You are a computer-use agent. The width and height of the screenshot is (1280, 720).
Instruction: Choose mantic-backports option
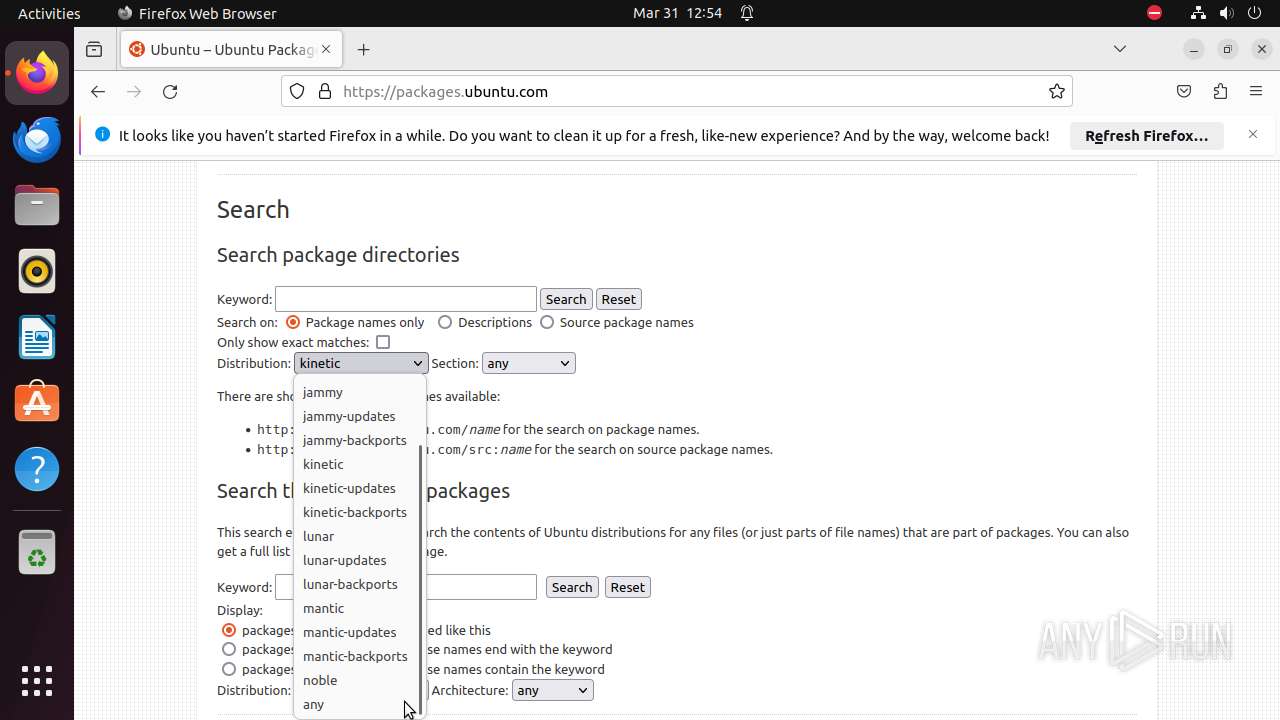click(357, 656)
